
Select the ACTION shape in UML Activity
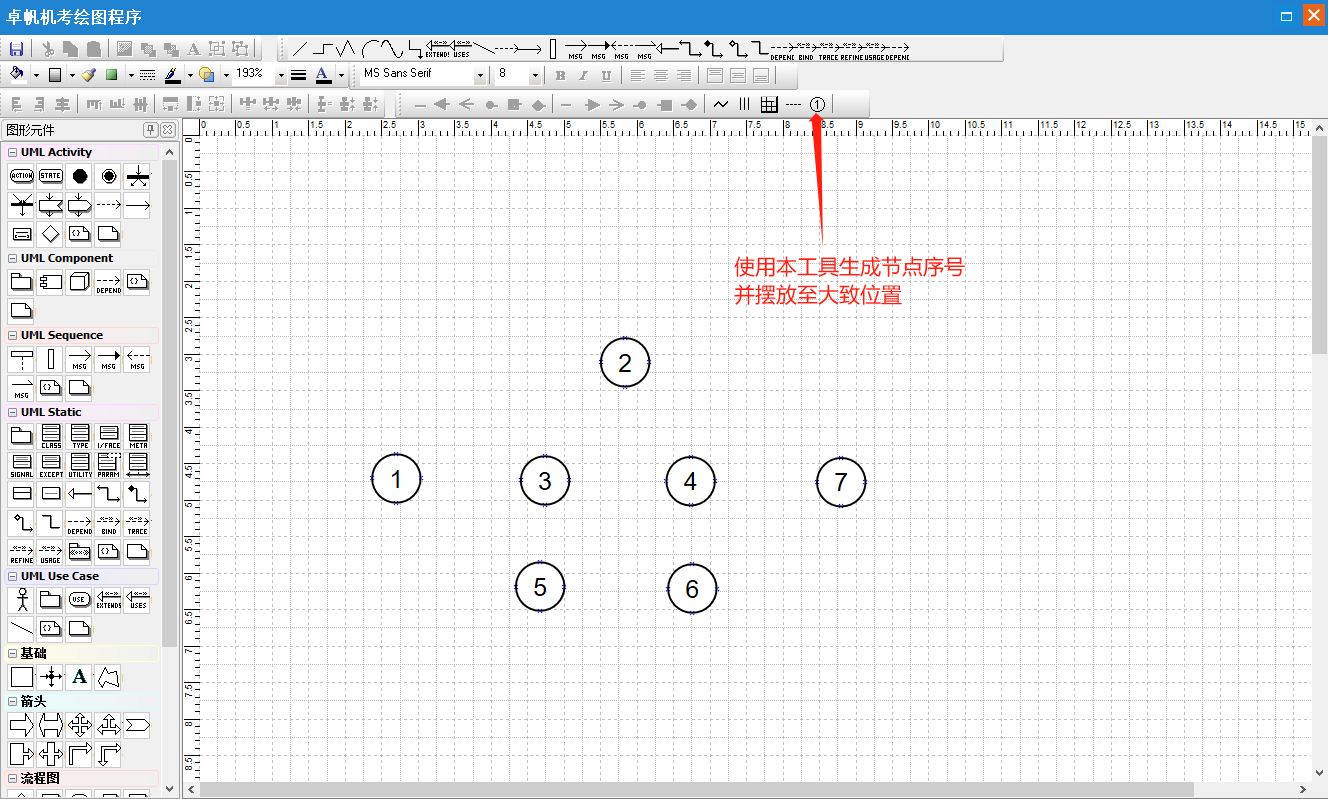(21, 176)
